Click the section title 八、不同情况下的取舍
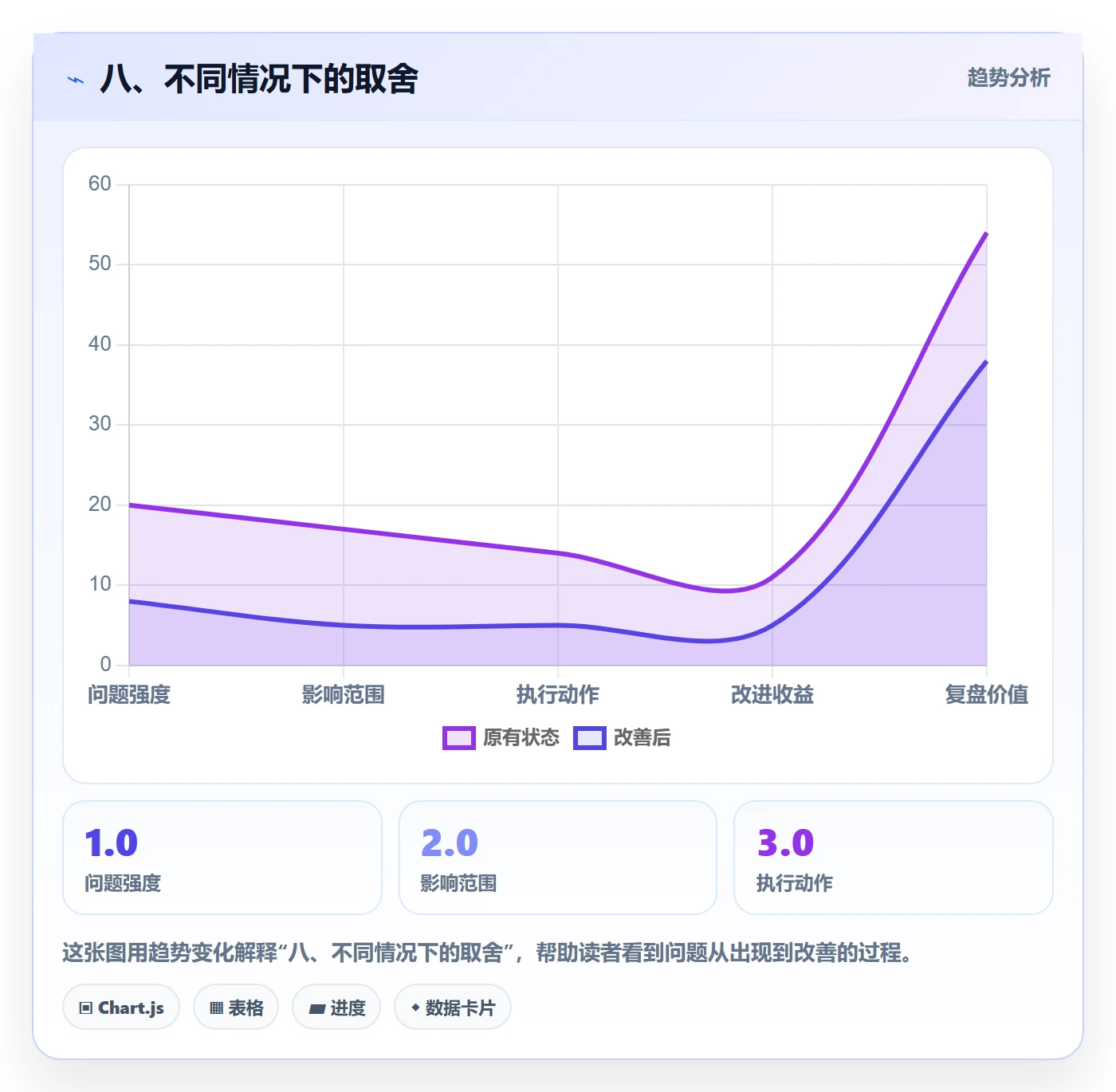 coord(259,79)
